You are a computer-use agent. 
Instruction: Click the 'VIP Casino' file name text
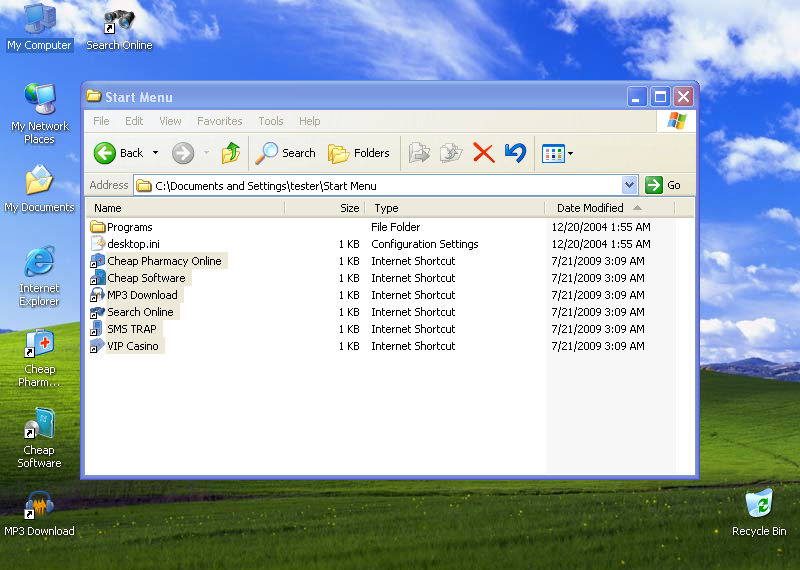point(133,346)
